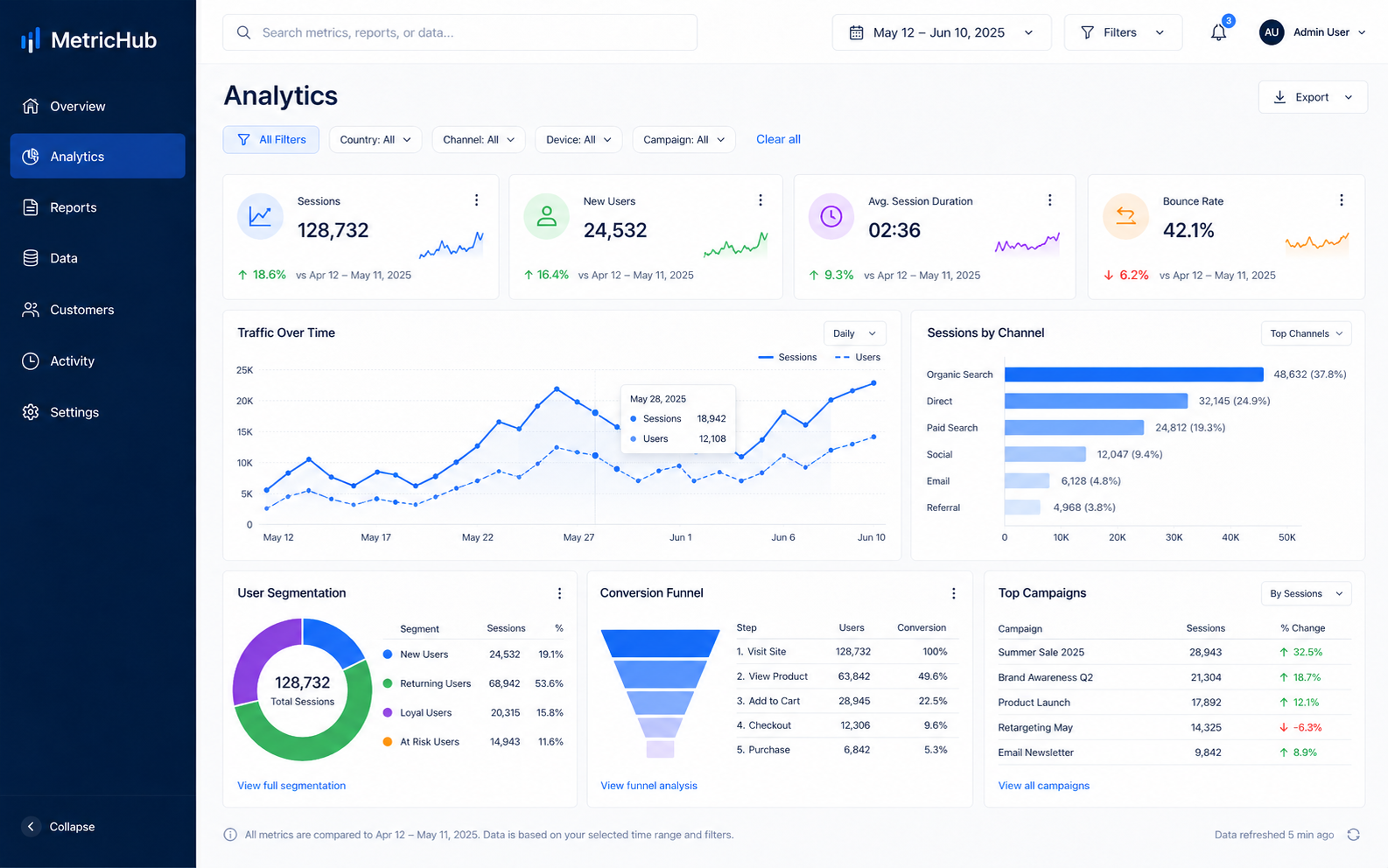Image resolution: width=1388 pixels, height=868 pixels.
Task: Open View full segmentation link
Action: point(291,786)
